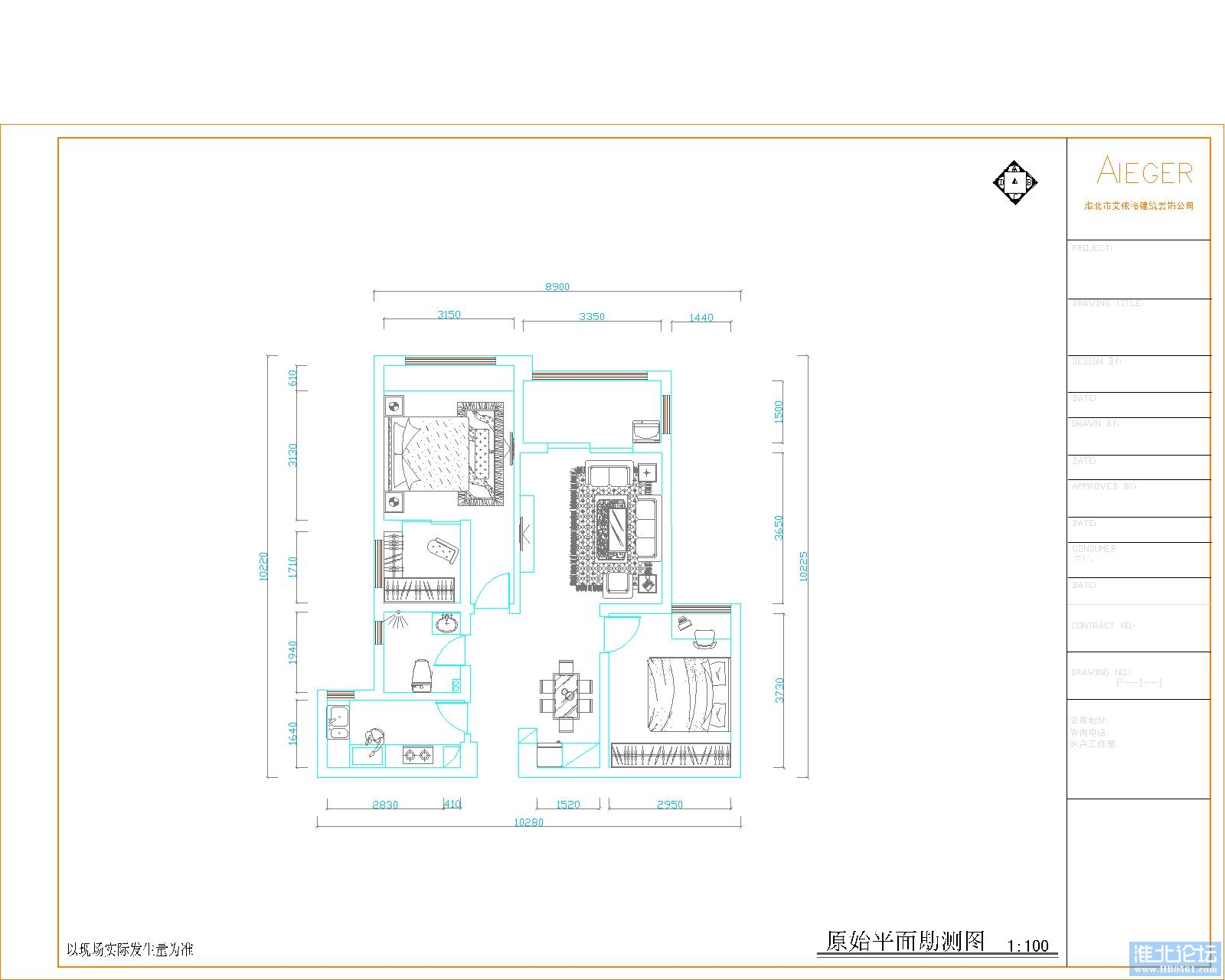
Task: Click the 10220 left overall dimension
Action: click(x=263, y=566)
